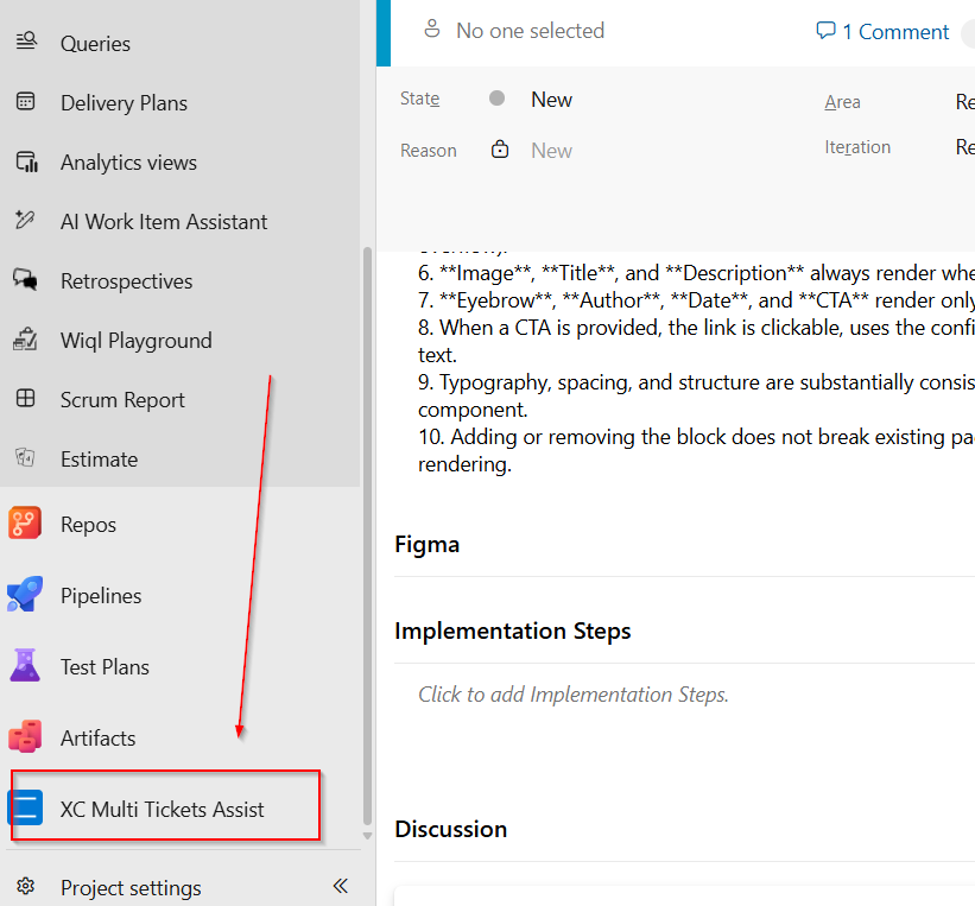Image resolution: width=975 pixels, height=906 pixels.
Task: Open the Pipelines hub label
Action: (x=101, y=596)
